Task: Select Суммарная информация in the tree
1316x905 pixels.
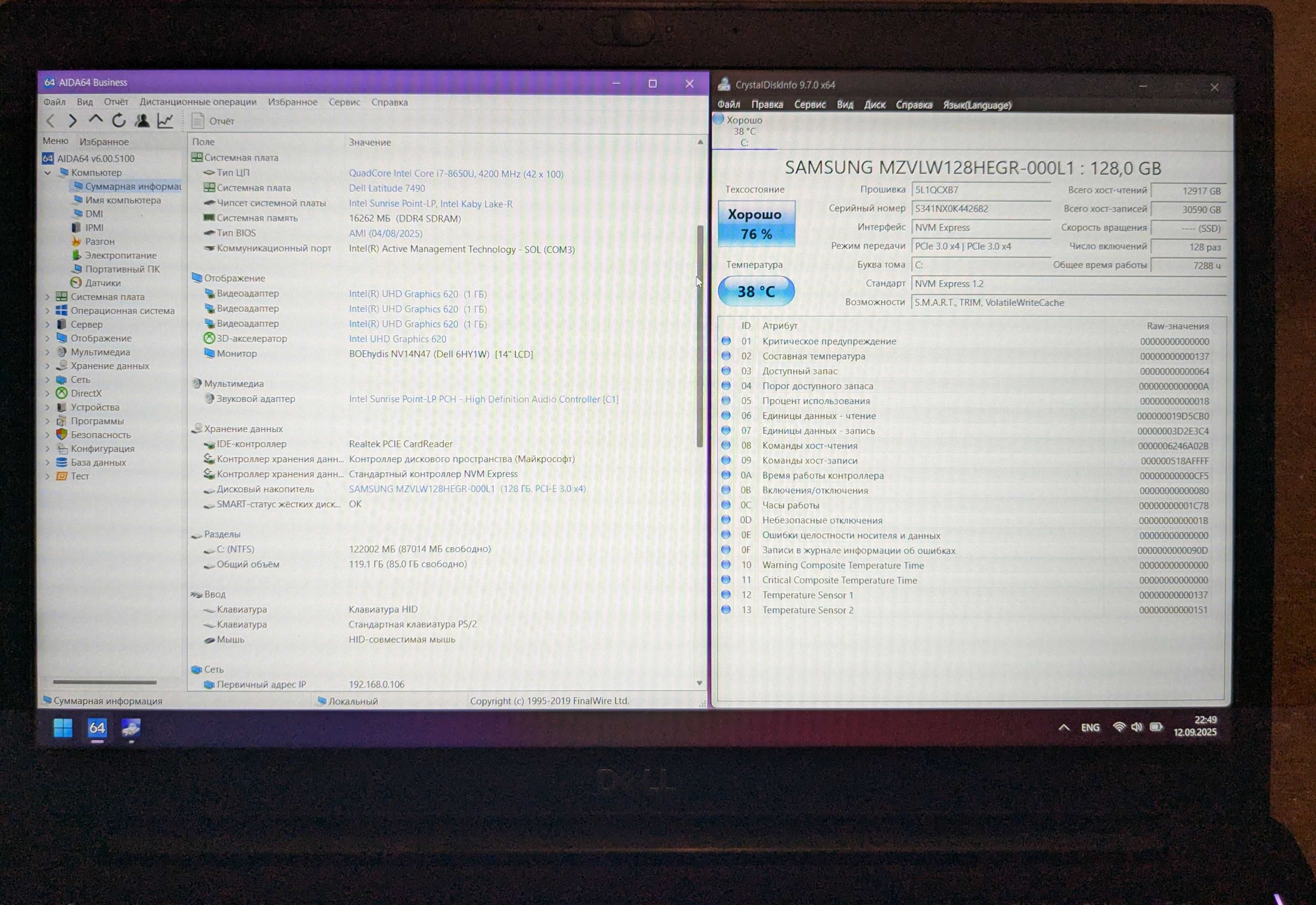Action: tap(133, 187)
